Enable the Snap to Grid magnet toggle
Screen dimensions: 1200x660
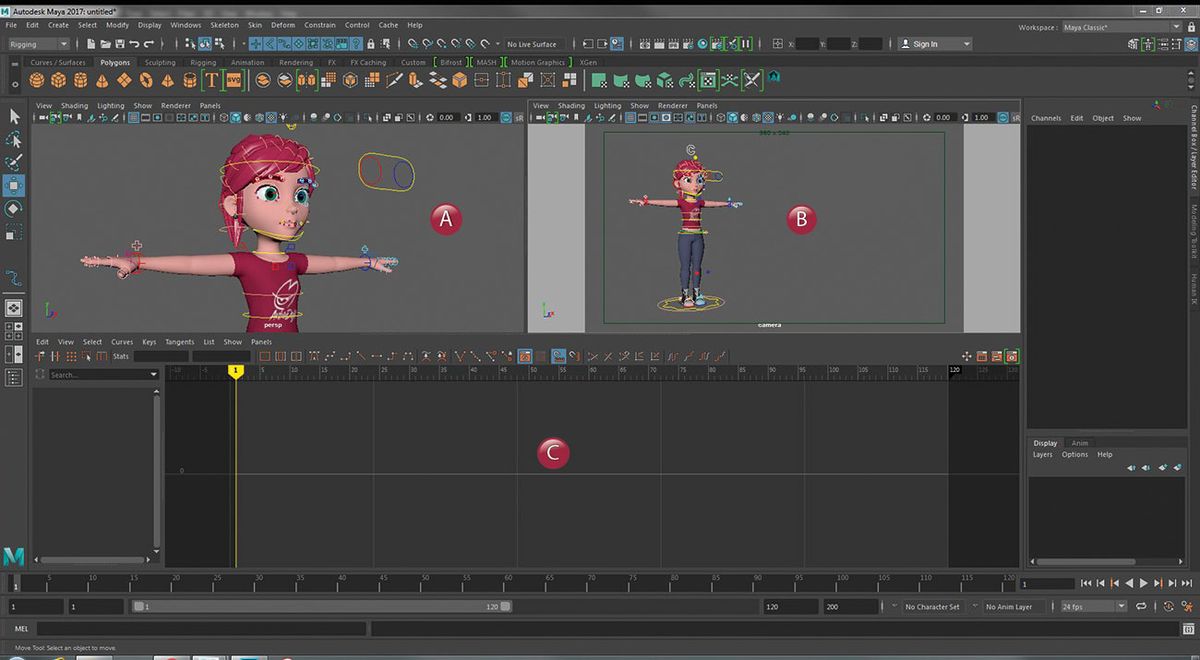coord(257,44)
